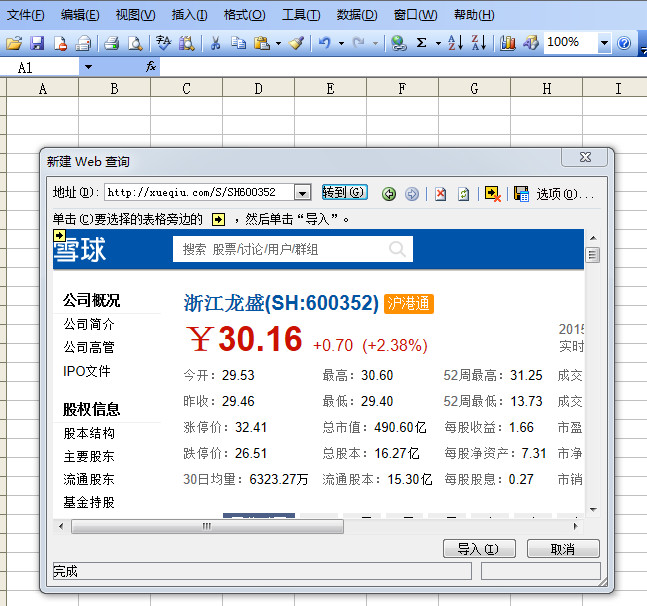
Task: Open the 编辑(E) menu
Action: pos(80,15)
